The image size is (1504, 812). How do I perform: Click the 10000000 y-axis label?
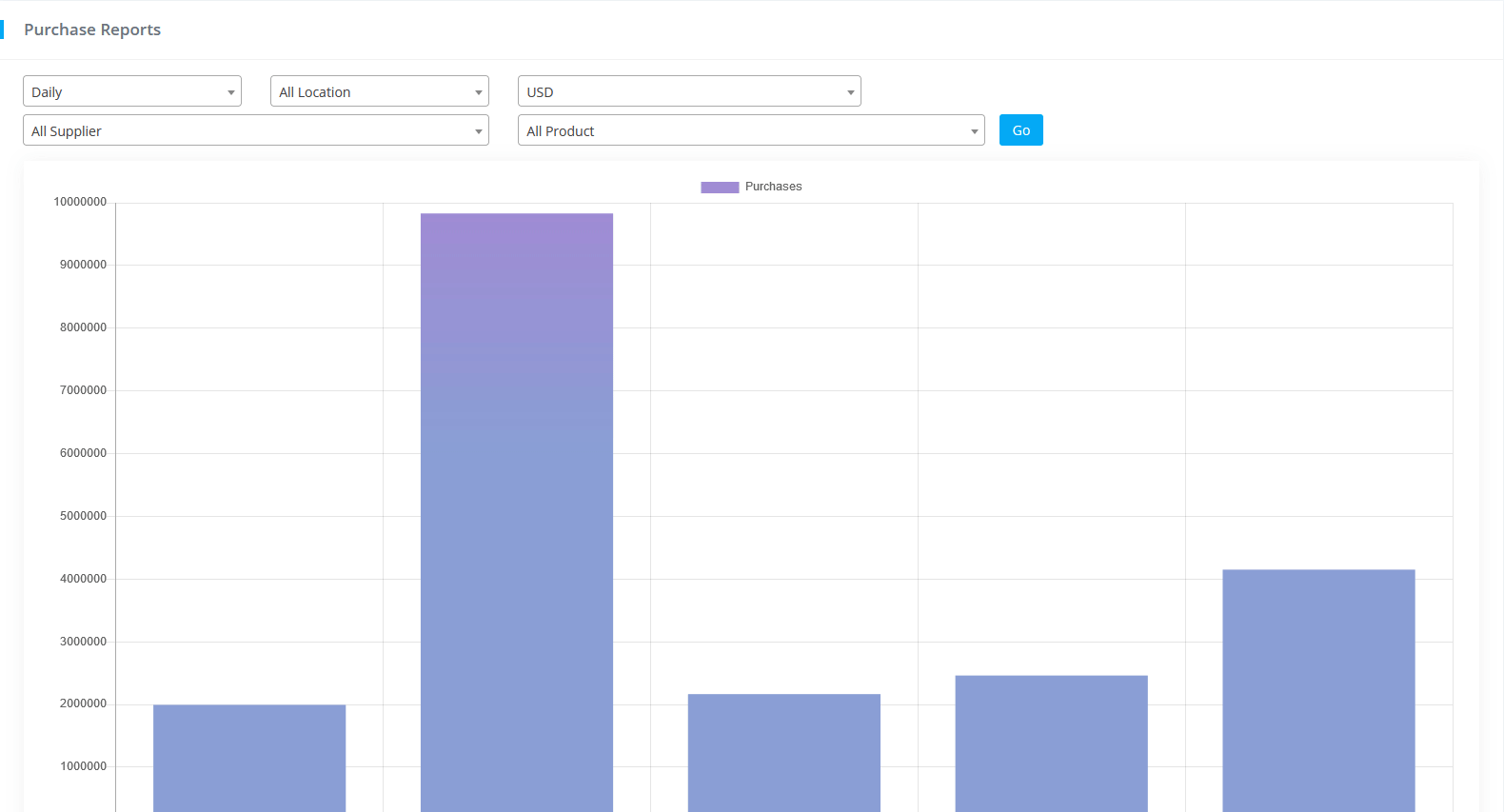click(80, 202)
